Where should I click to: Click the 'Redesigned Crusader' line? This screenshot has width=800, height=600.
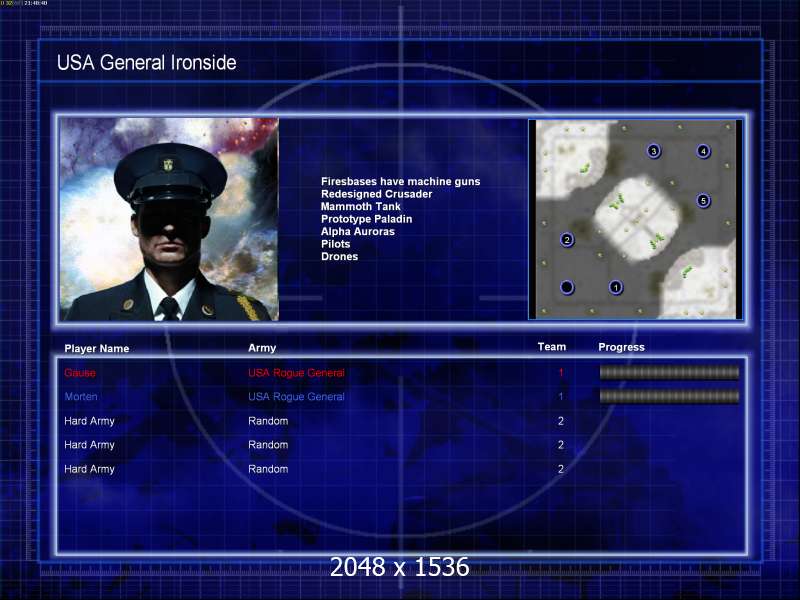pos(377,194)
